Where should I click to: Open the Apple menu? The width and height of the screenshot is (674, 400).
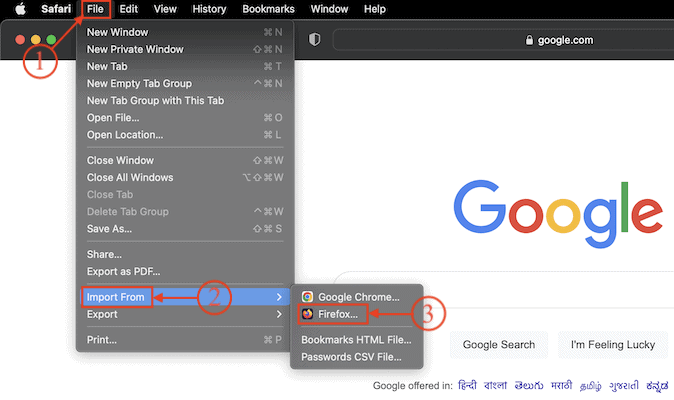(x=20, y=9)
